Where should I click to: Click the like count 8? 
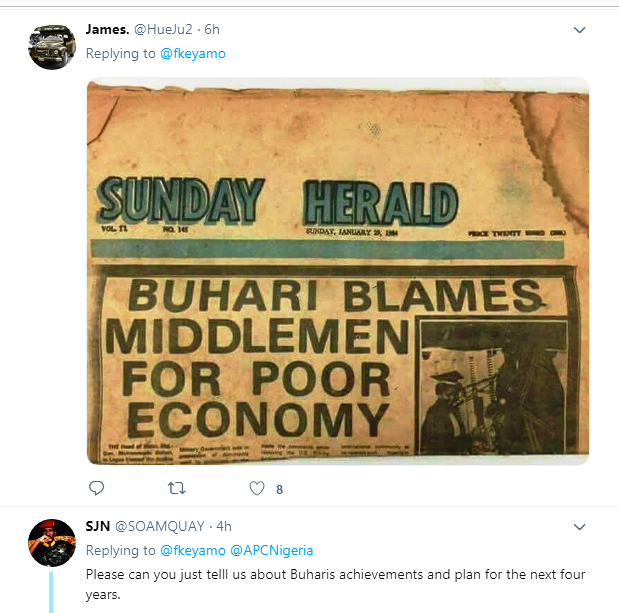(x=280, y=489)
